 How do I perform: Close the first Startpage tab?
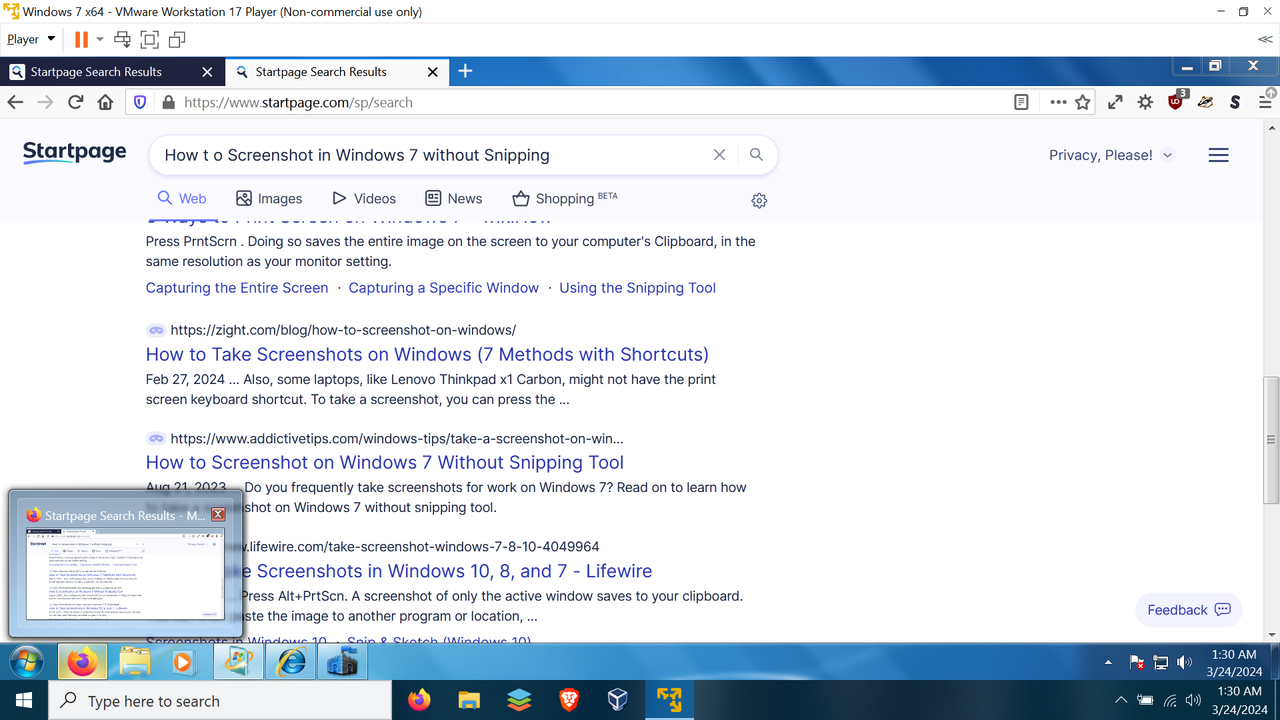207,72
